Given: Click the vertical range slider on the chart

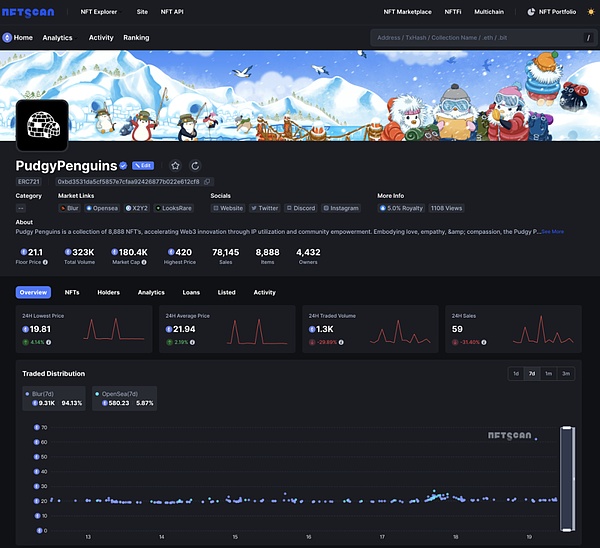Looking at the screenshot, I should pos(568,478).
